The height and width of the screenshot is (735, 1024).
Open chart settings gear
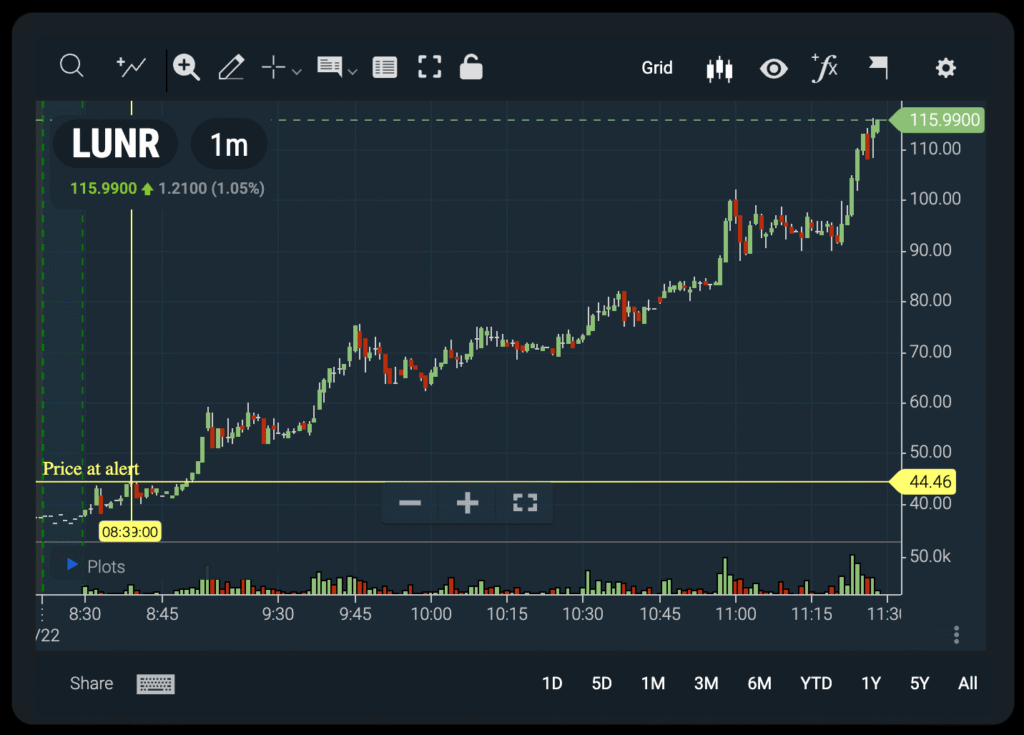(945, 67)
